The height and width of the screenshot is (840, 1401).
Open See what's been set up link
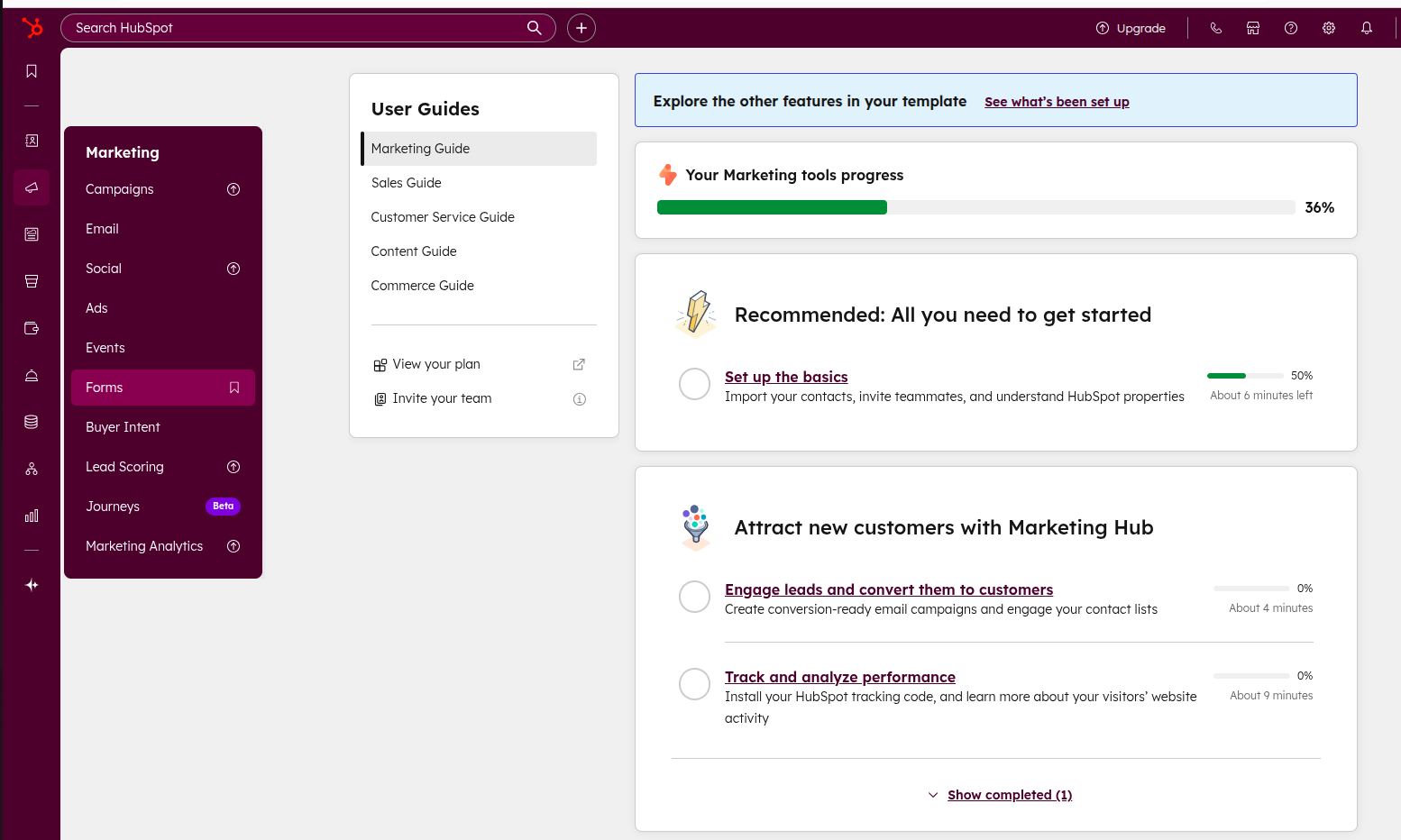click(1057, 102)
